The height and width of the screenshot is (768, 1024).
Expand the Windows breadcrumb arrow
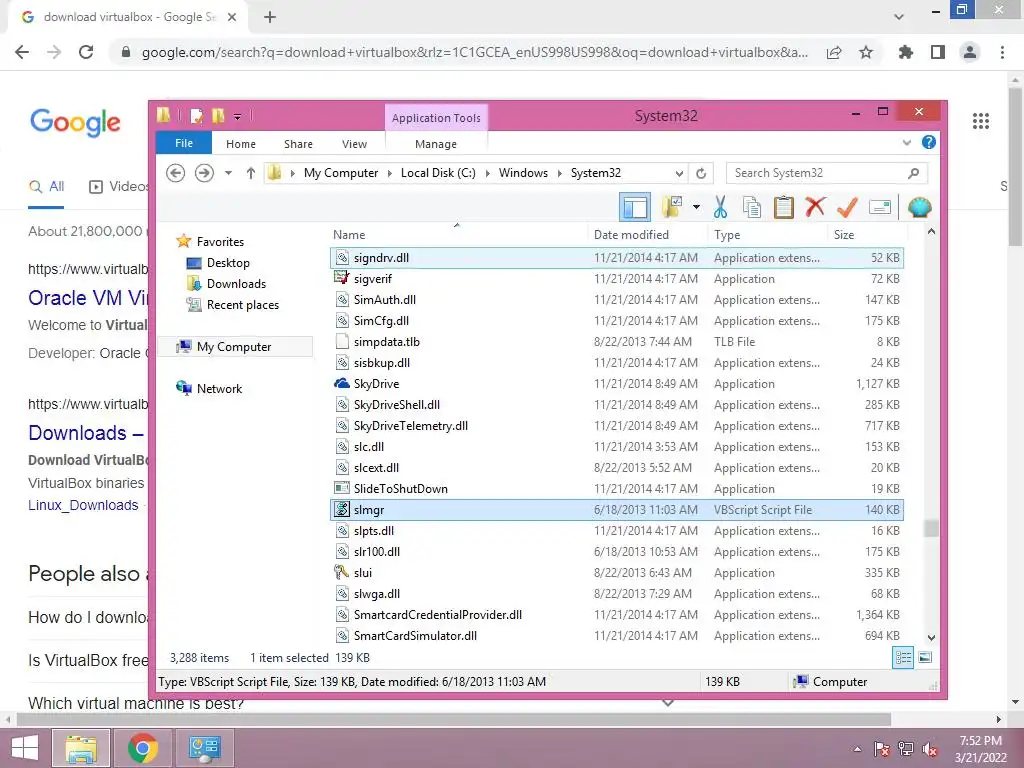(x=560, y=173)
